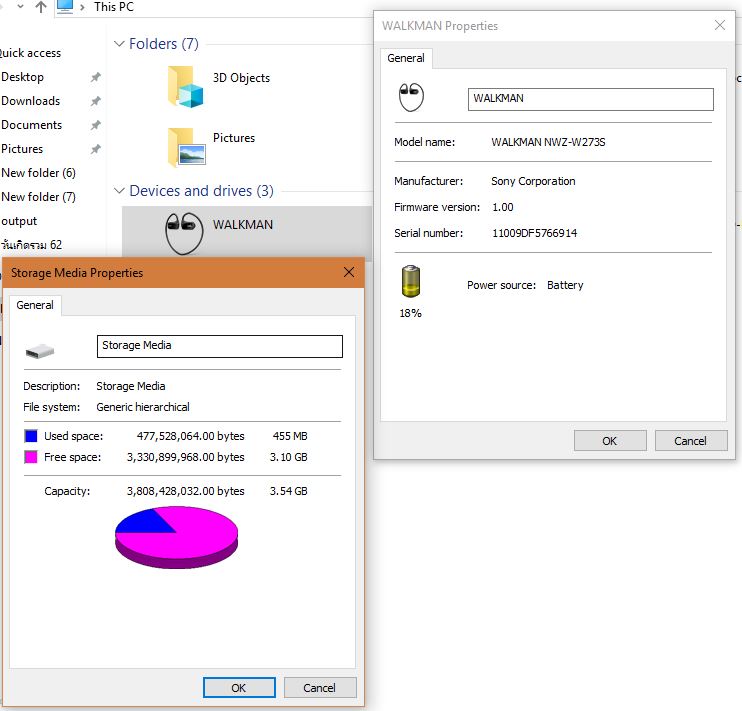This screenshot has width=742, height=711.
Task: Click free space value 3,330,899,968.00 bytes
Action: click(x=186, y=457)
